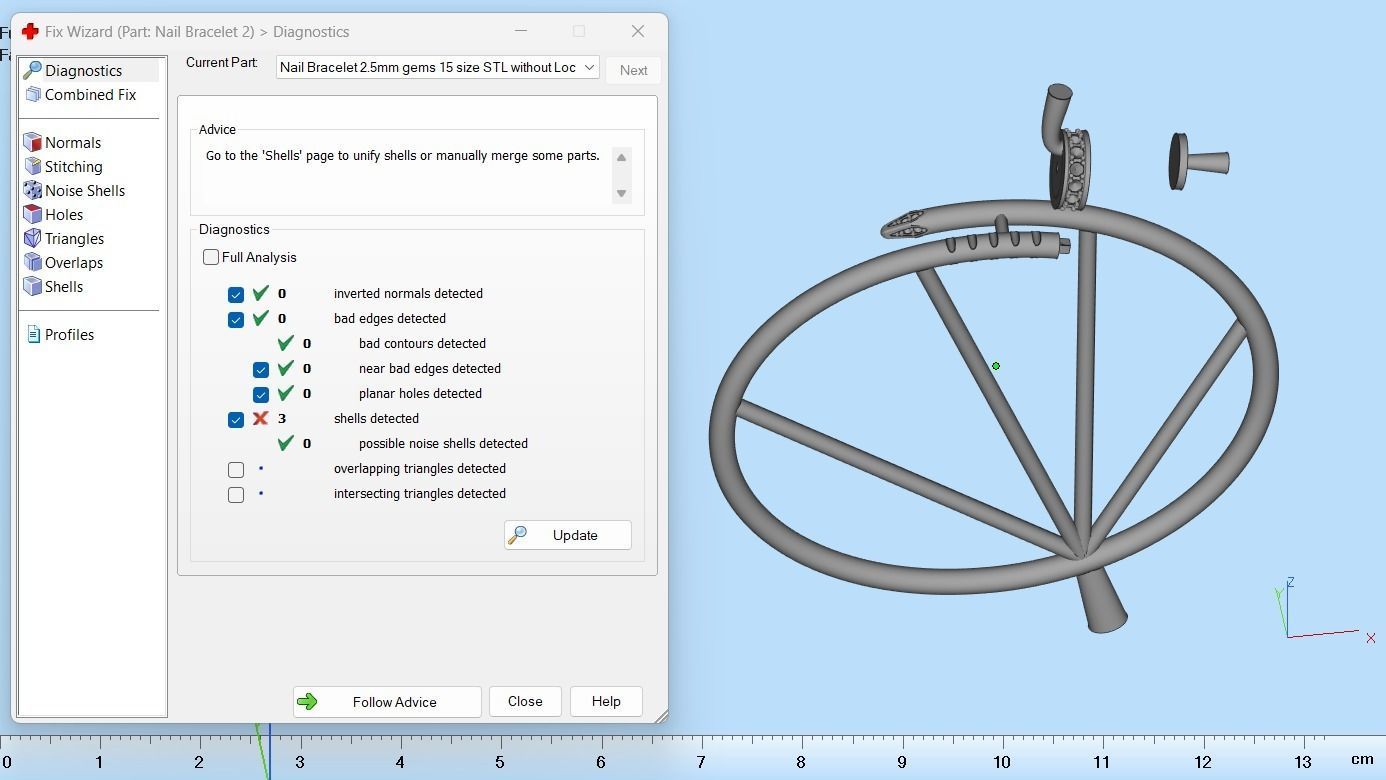1386x780 pixels.
Task: Click Follow Advice button
Action: point(387,702)
